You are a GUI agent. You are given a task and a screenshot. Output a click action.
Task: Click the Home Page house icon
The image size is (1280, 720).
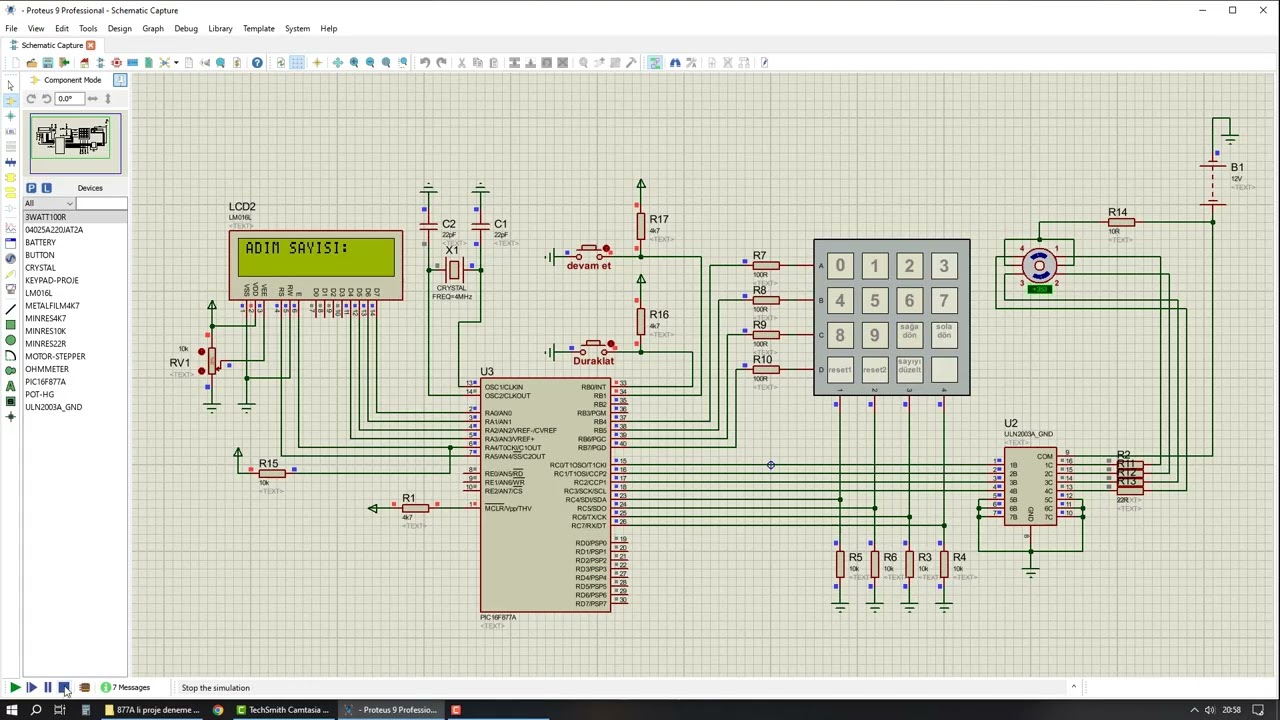click(x=84, y=63)
